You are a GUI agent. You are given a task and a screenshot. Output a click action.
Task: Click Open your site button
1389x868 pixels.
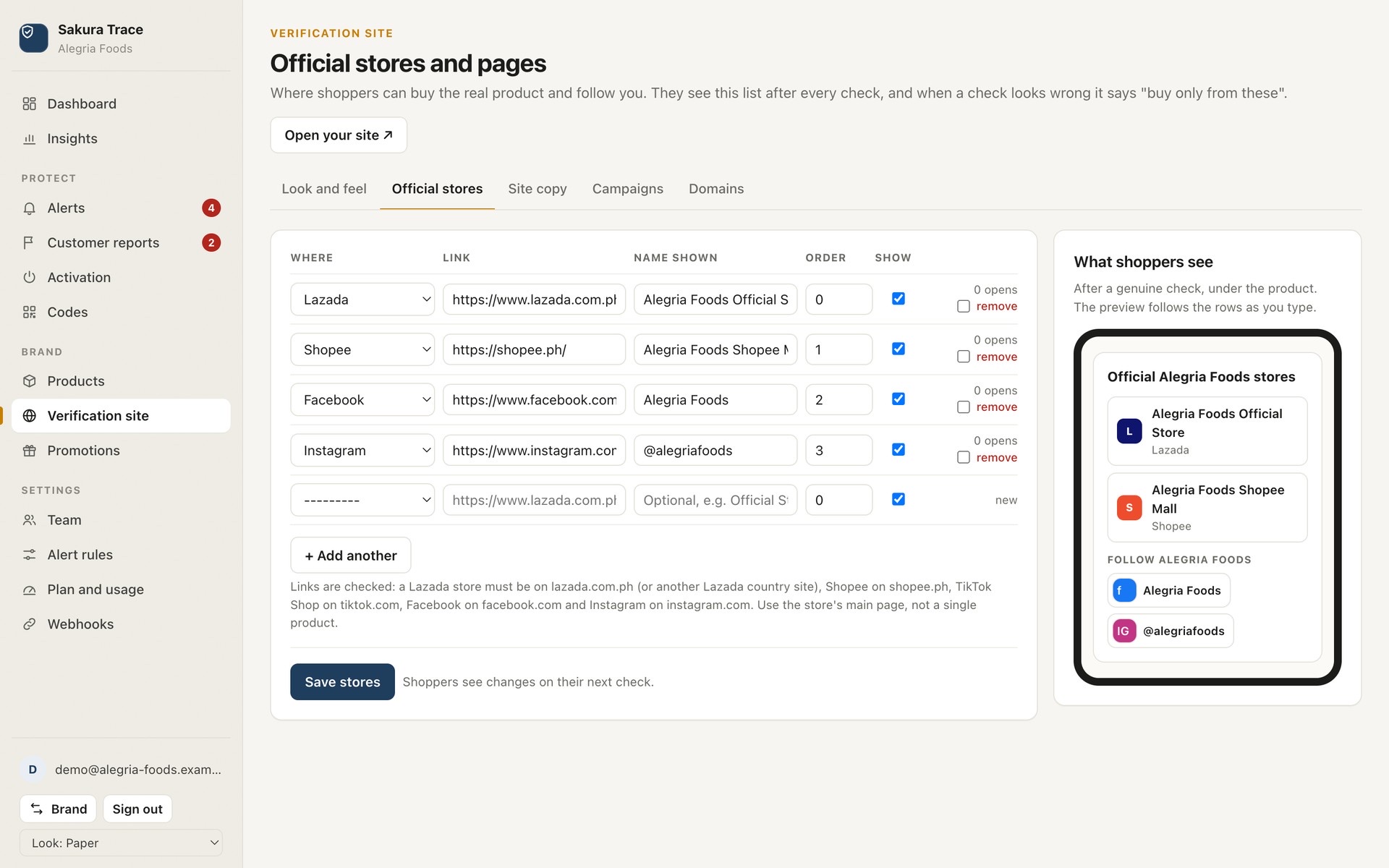click(339, 135)
